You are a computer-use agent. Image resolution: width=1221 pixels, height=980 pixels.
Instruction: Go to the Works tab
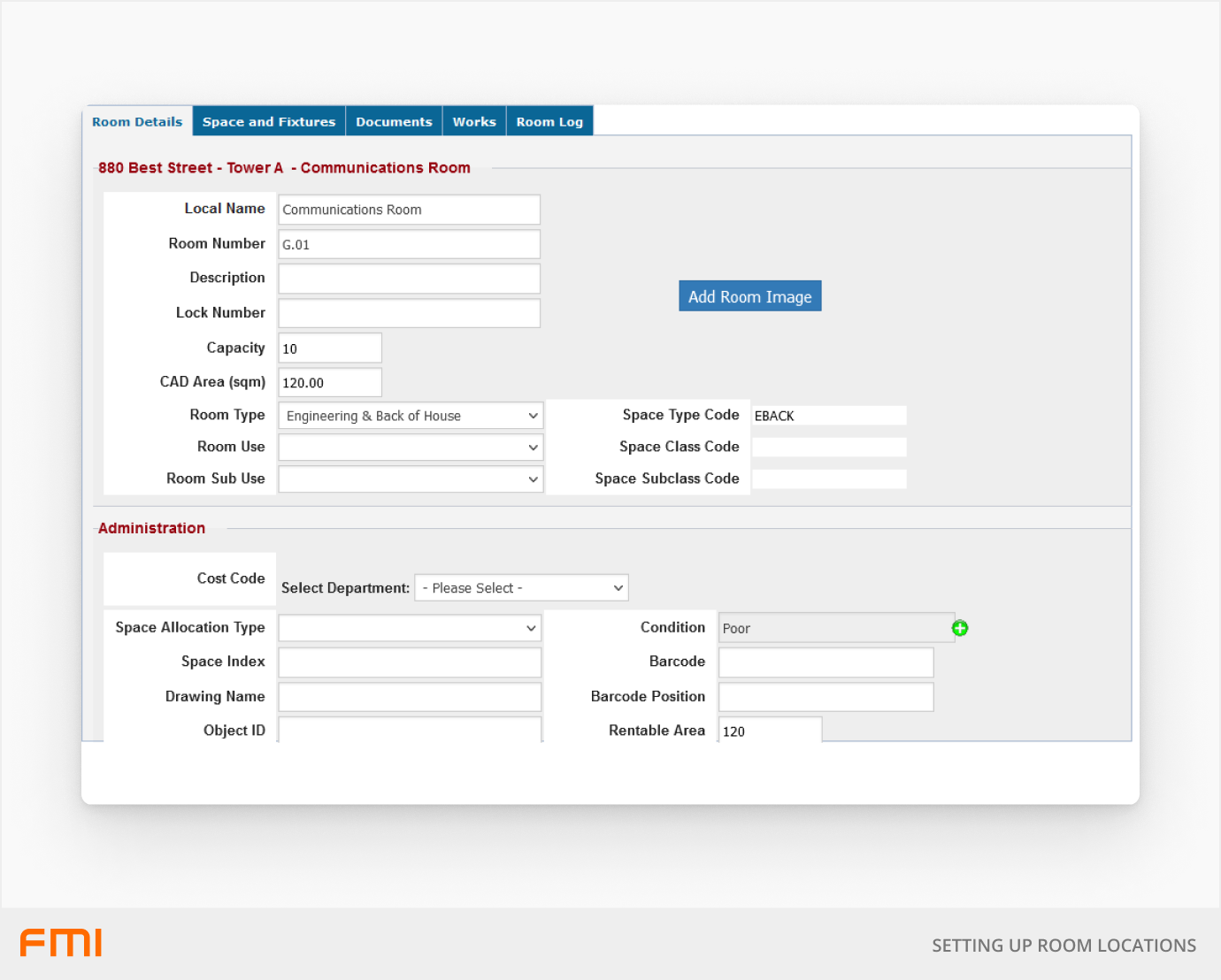coord(474,122)
